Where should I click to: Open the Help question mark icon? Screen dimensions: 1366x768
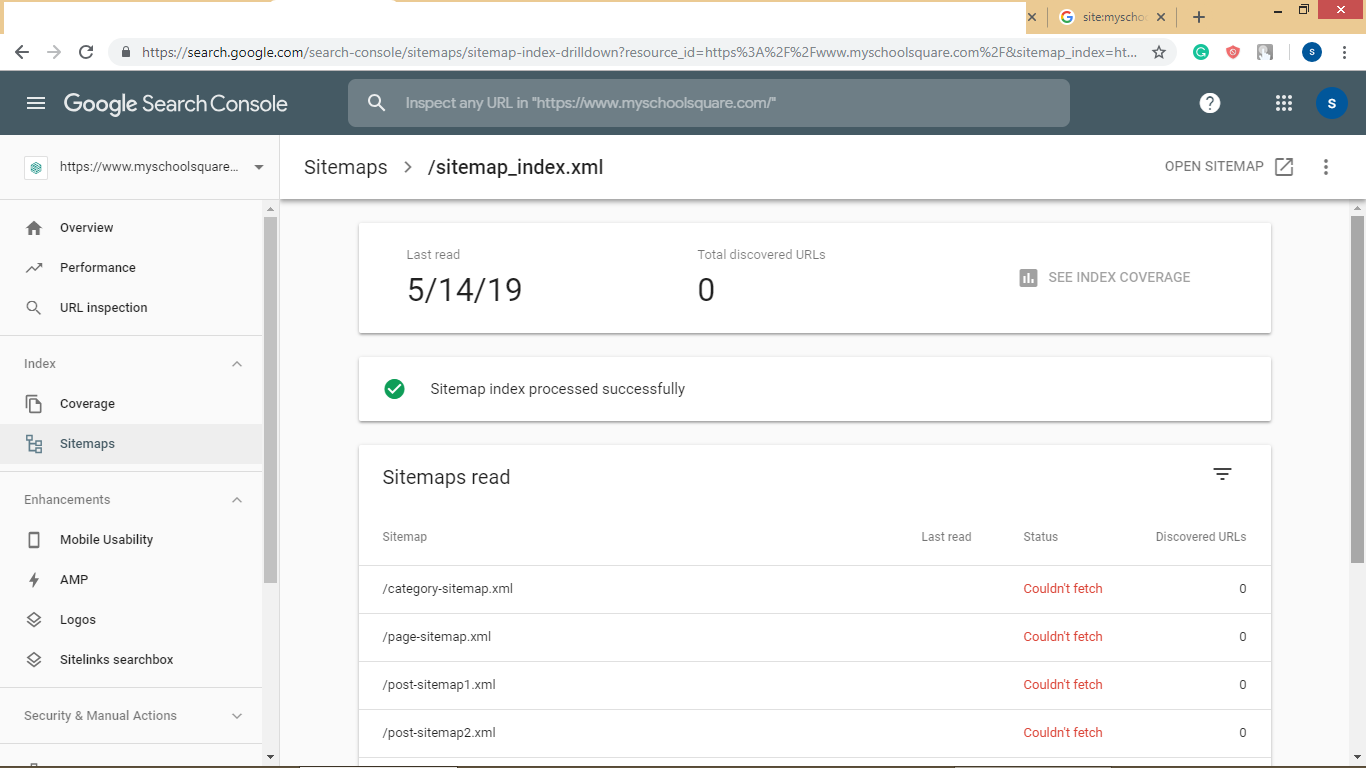click(x=1210, y=103)
